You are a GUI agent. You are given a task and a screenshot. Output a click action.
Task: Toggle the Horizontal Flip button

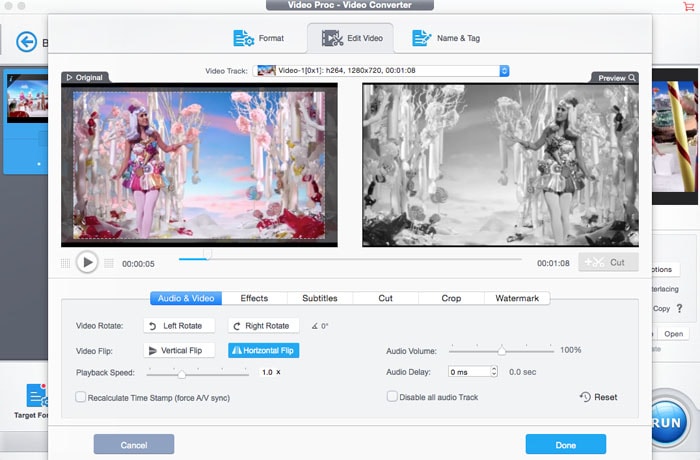coord(263,351)
